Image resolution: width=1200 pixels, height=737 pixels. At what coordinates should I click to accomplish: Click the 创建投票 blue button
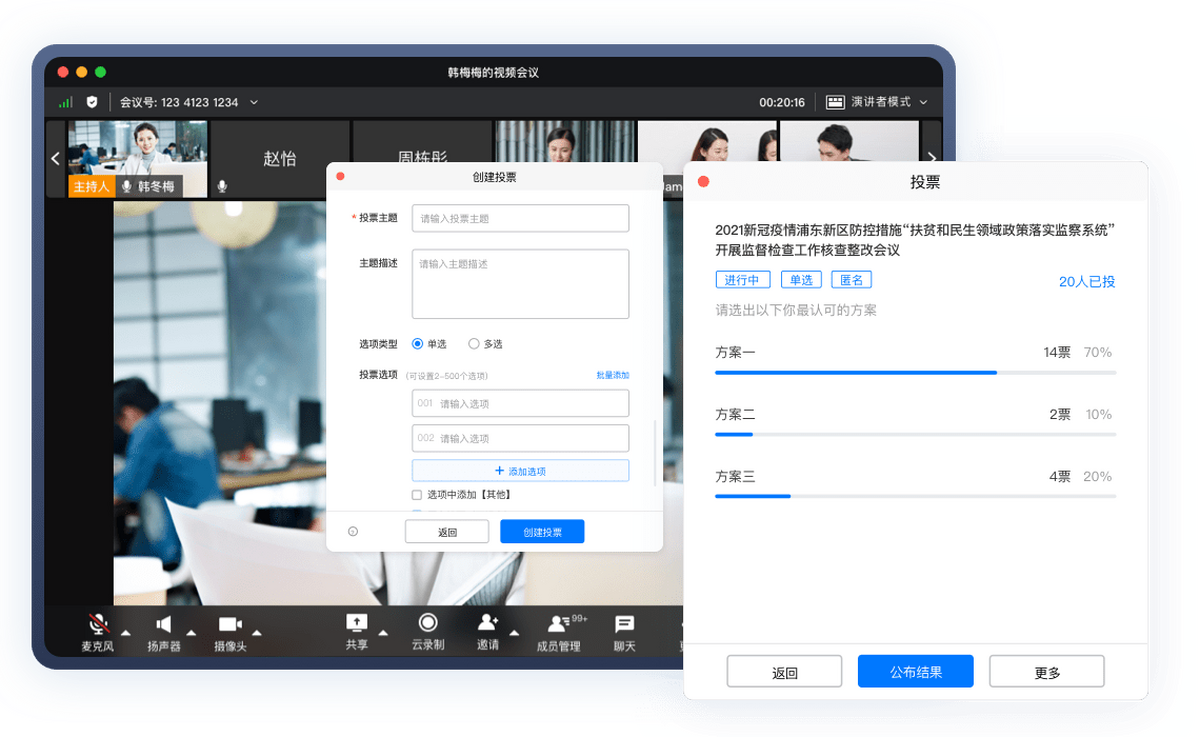[x=542, y=532]
